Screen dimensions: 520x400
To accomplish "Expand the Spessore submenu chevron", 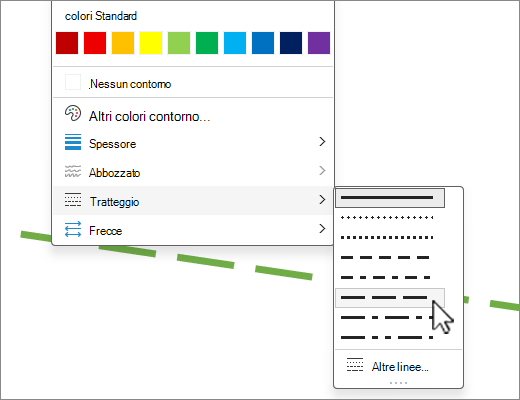I will [x=322, y=142].
